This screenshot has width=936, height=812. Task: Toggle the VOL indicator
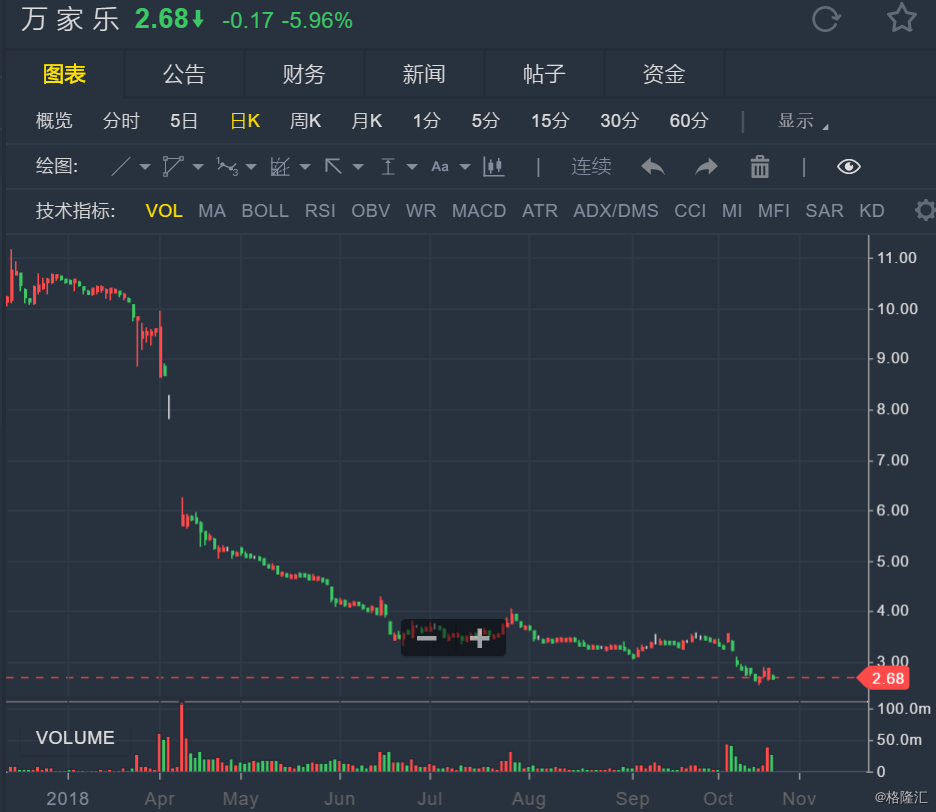tap(164, 211)
